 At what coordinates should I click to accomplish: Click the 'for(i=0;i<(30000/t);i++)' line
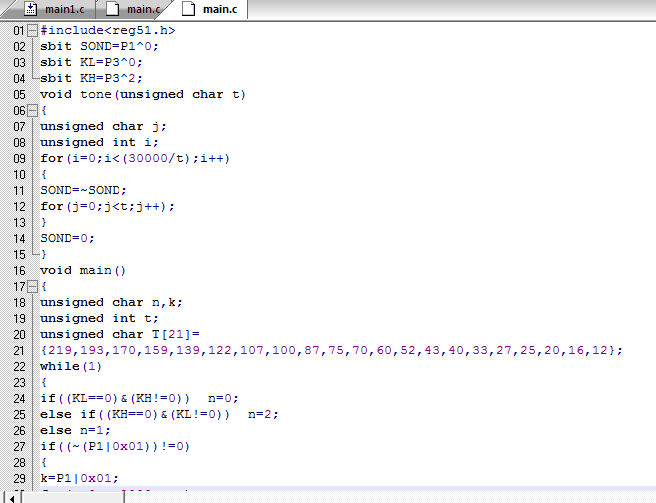click(x=135, y=159)
